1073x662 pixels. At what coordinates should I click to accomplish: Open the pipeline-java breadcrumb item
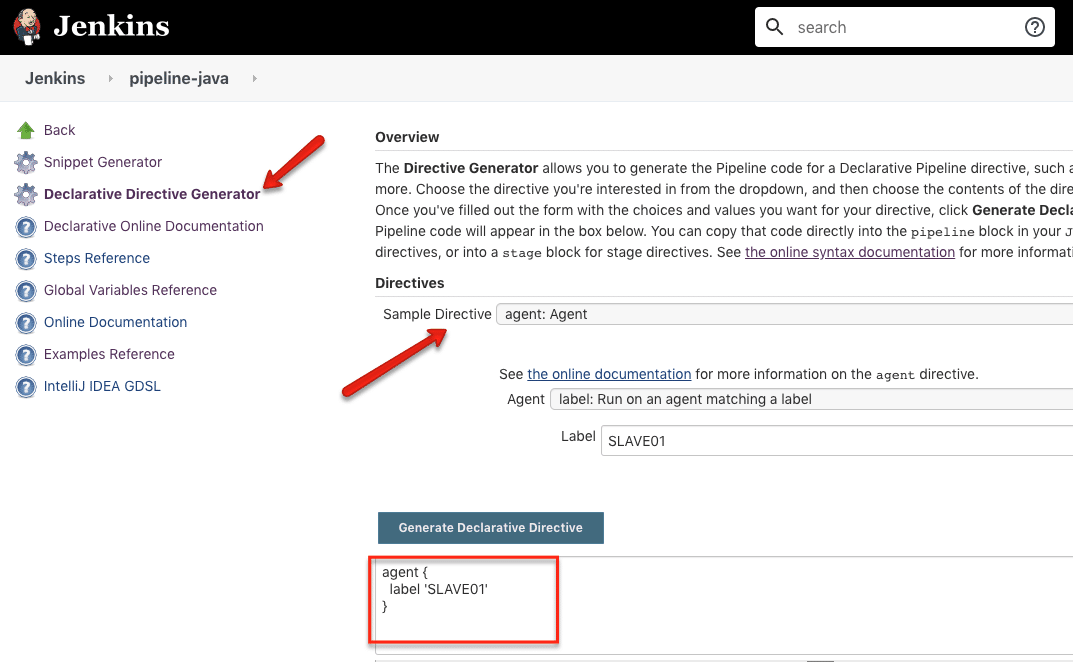(178, 78)
